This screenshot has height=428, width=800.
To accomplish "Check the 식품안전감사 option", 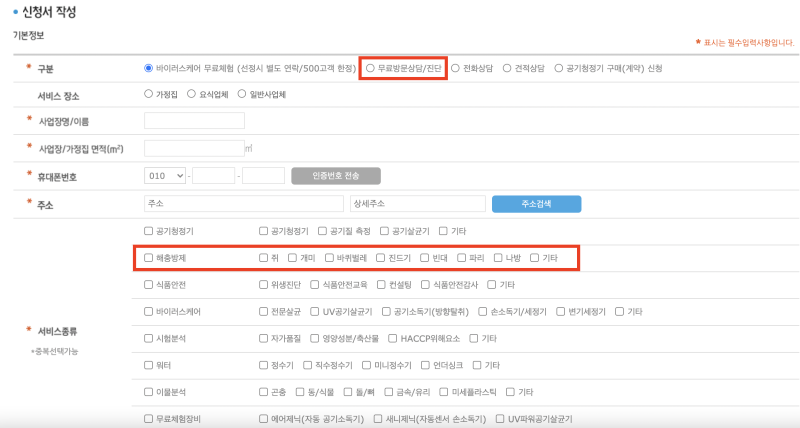I will tap(426, 285).
